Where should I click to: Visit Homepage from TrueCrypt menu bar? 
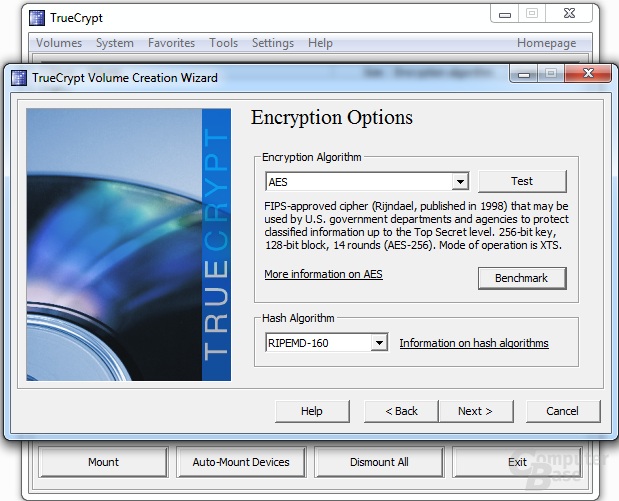tap(546, 43)
